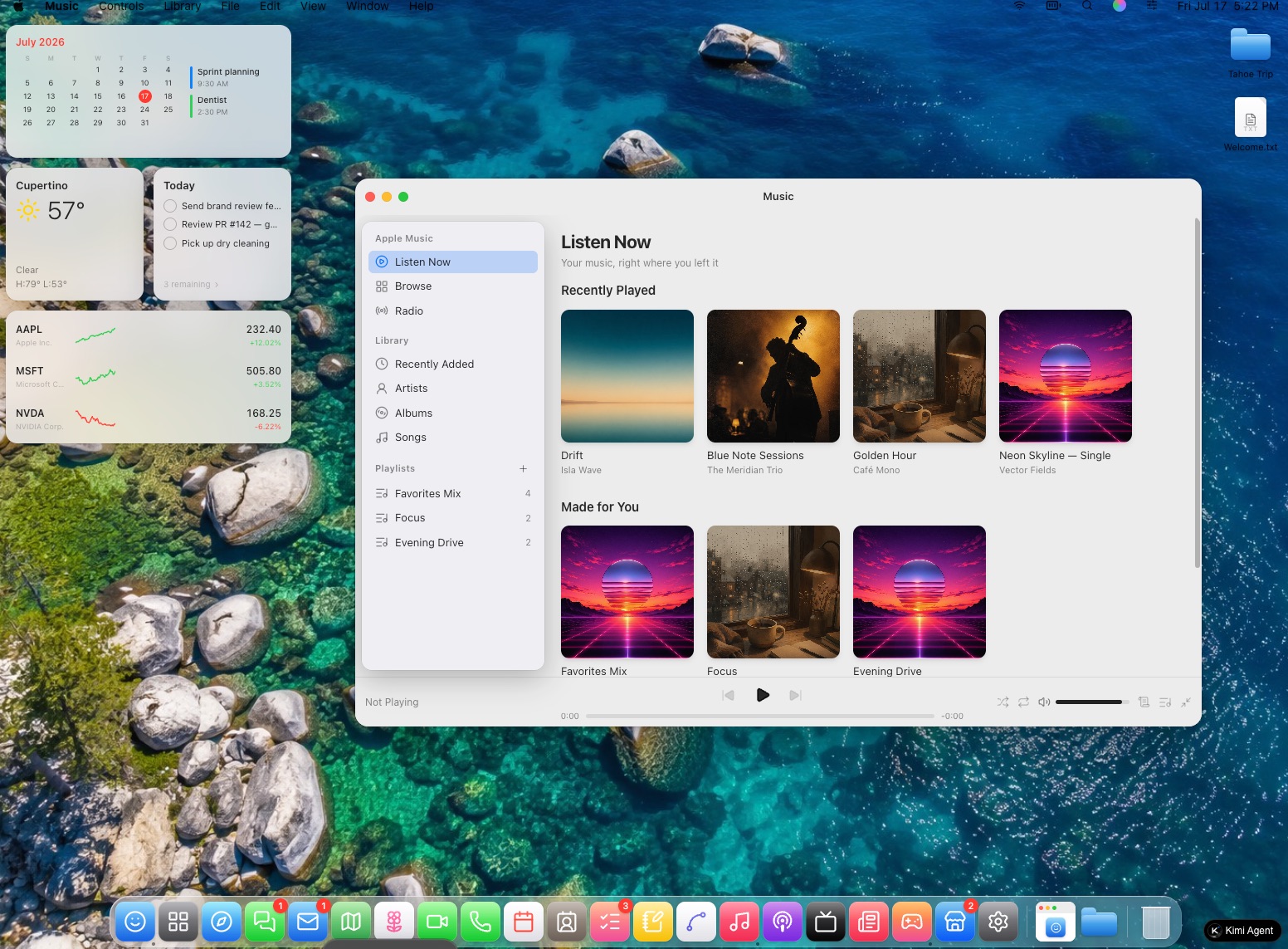
Task: Start playback with the Play button
Action: 763,695
